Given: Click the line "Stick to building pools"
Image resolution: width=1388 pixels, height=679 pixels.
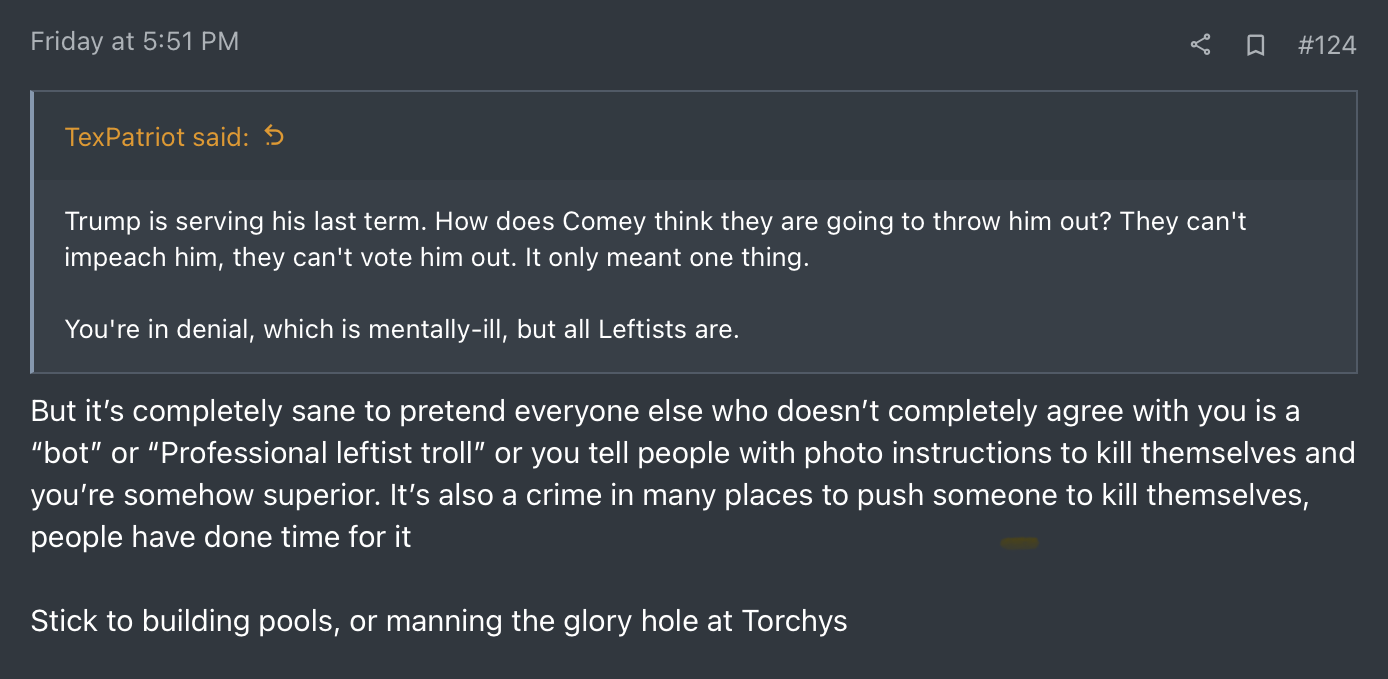Looking at the screenshot, I should point(439,621).
